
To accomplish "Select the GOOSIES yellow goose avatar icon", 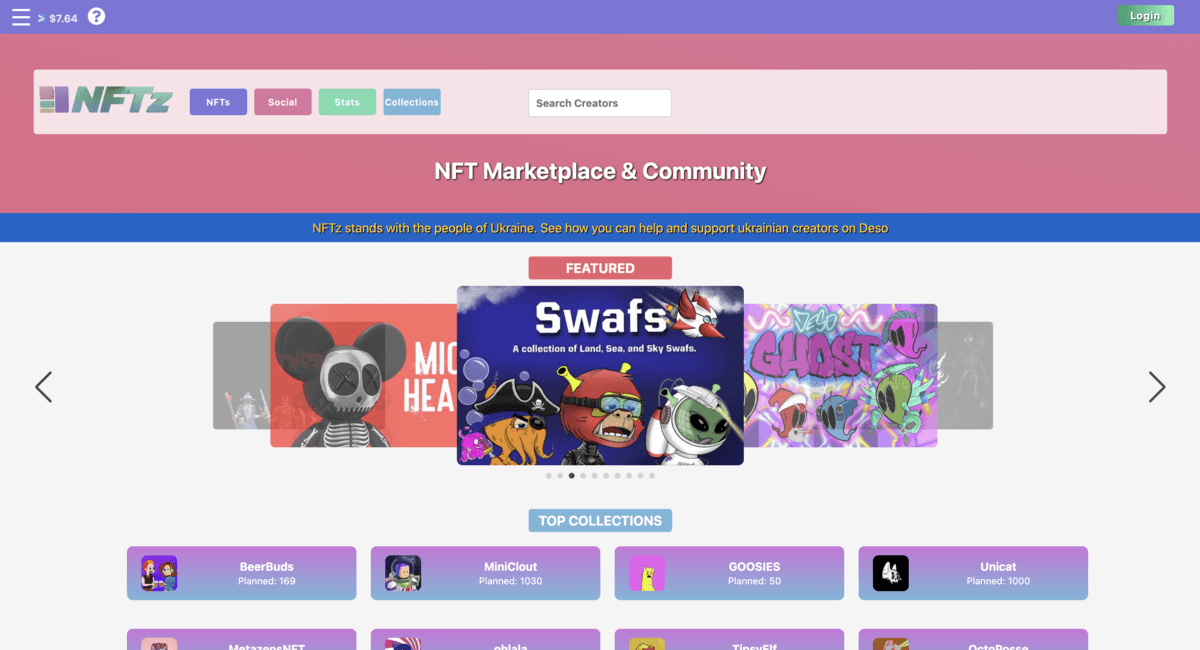I will (x=646, y=573).
